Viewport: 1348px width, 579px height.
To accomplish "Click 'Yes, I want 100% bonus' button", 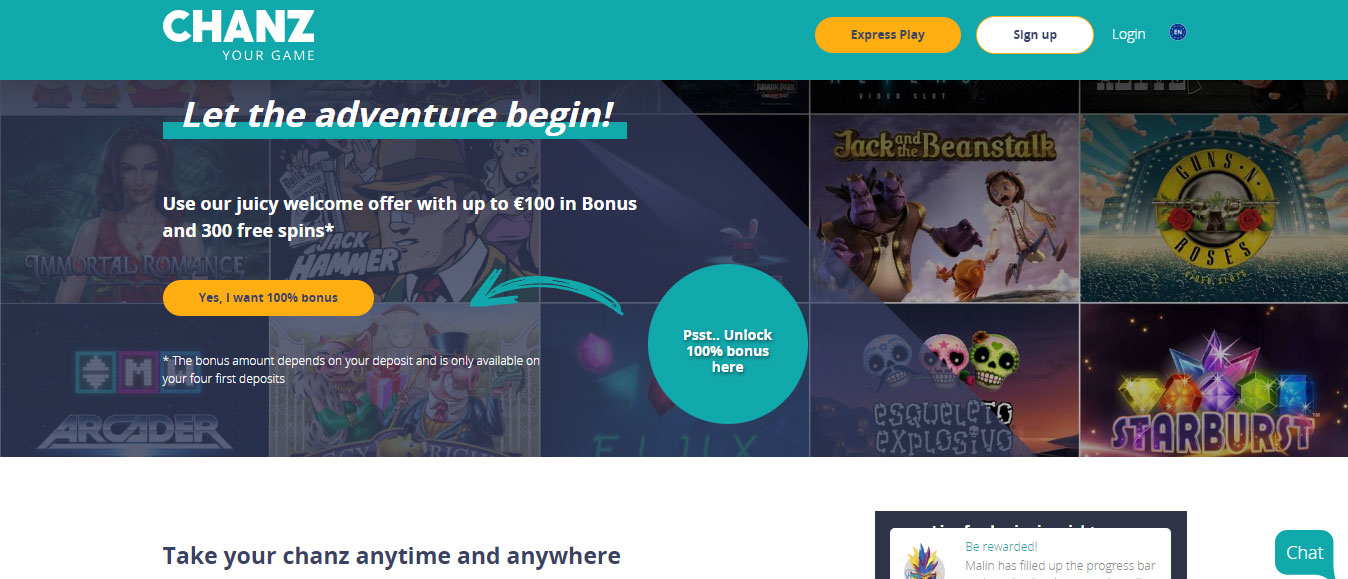I will point(268,298).
